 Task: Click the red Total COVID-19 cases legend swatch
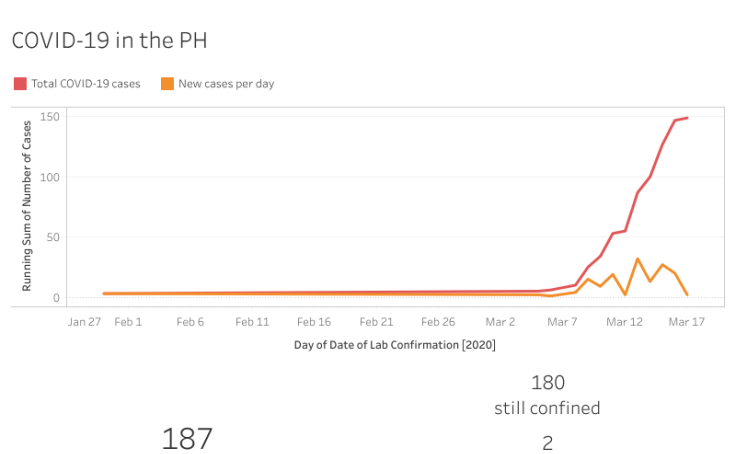click(x=19, y=84)
